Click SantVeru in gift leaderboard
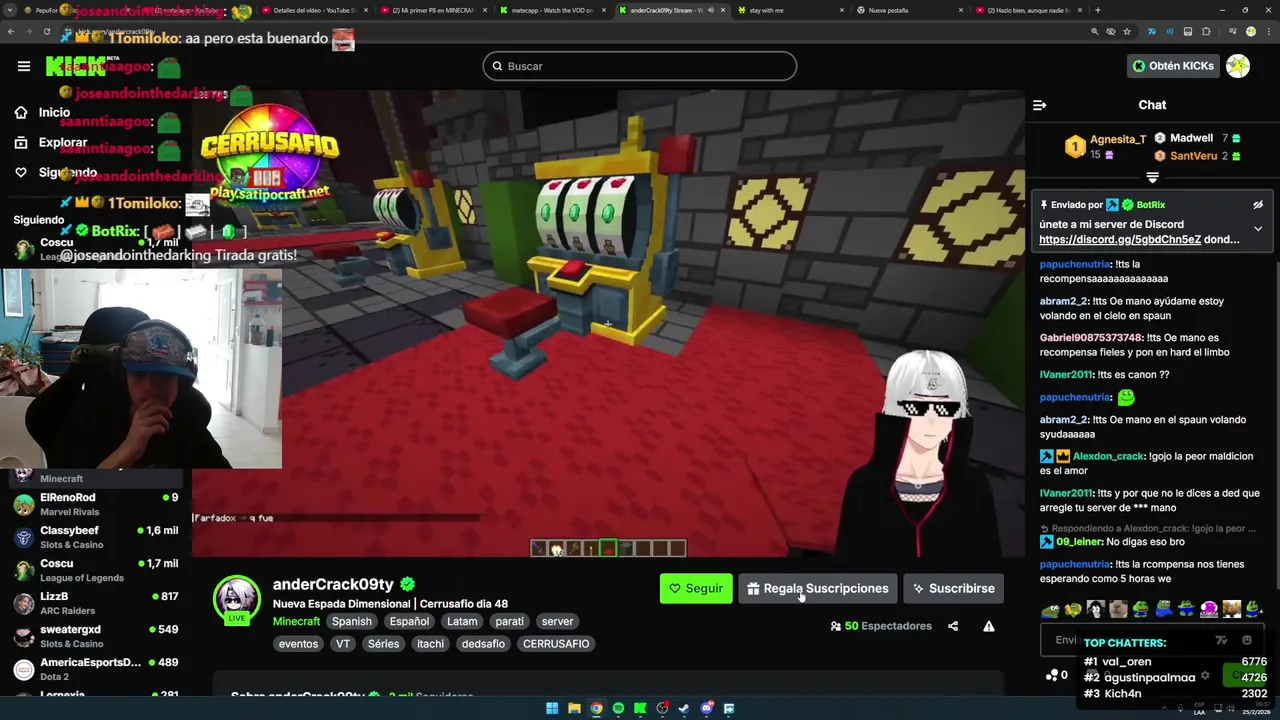 click(1193, 156)
